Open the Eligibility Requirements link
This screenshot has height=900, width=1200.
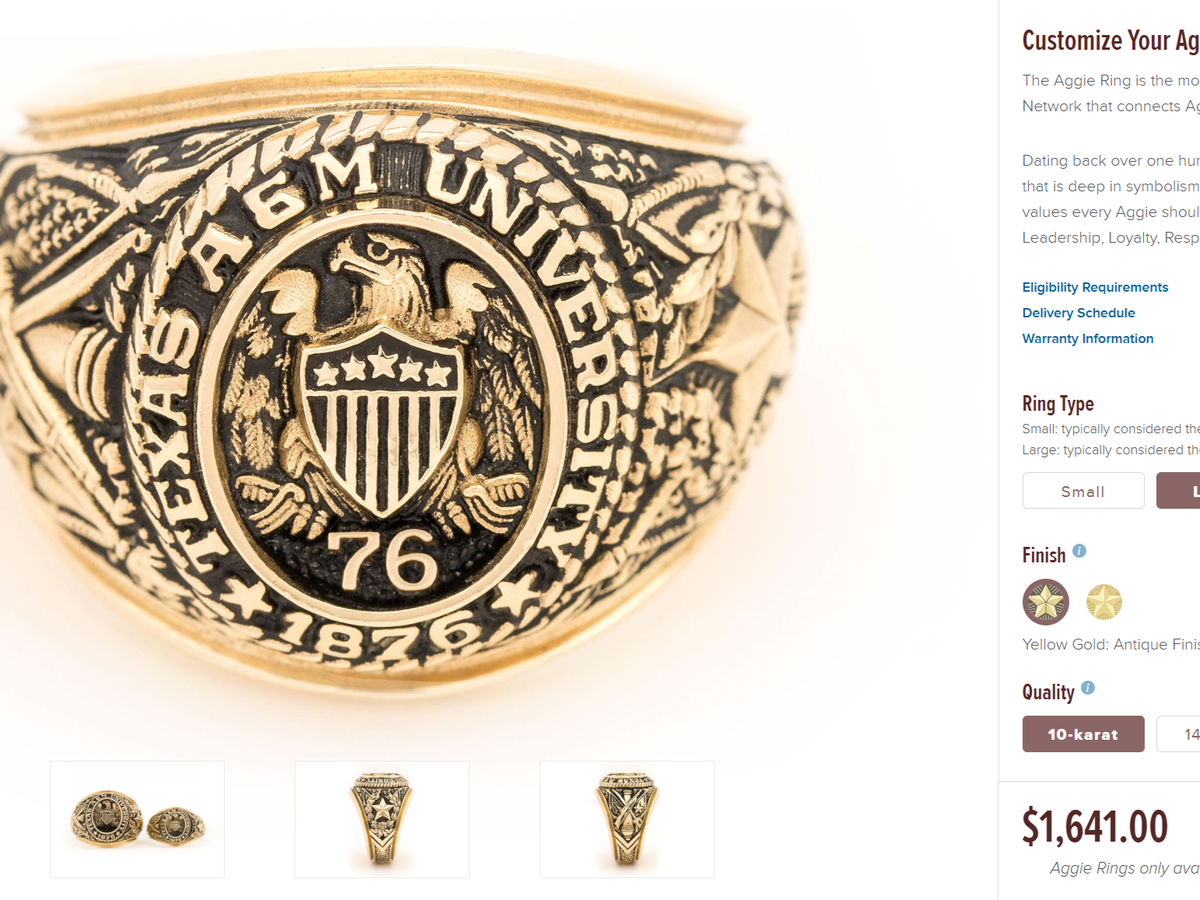pos(1095,288)
